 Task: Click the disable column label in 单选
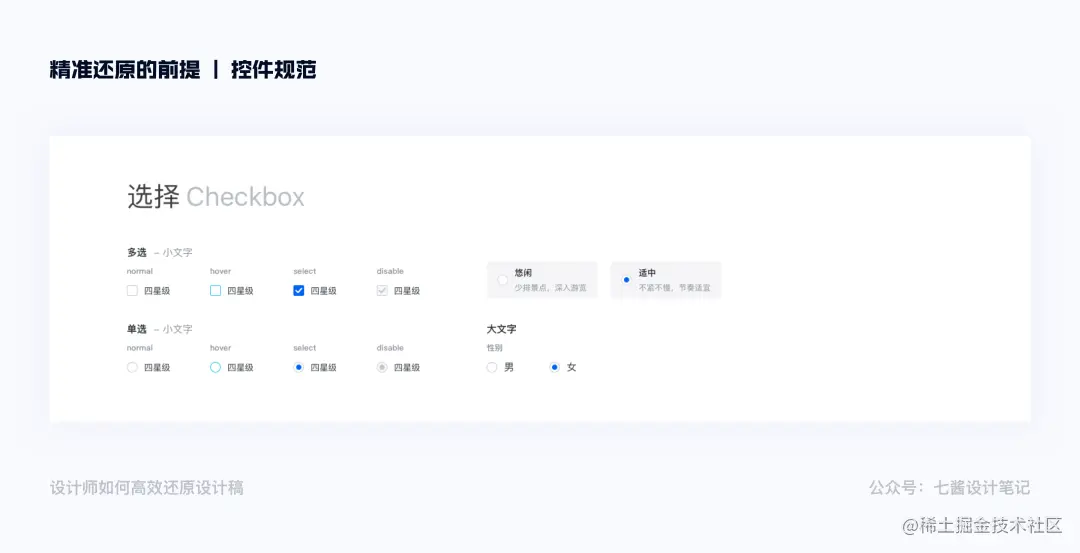(390, 348)
